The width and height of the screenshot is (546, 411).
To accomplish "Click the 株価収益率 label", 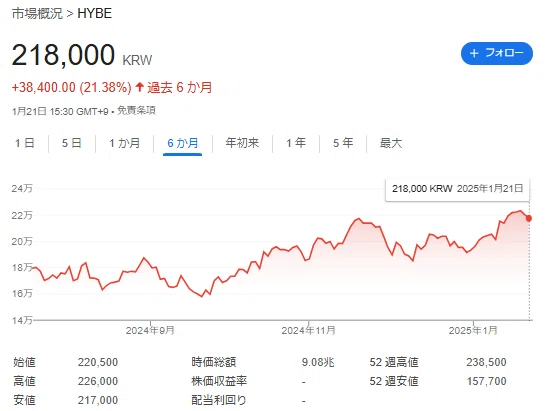I will [219, 381].
